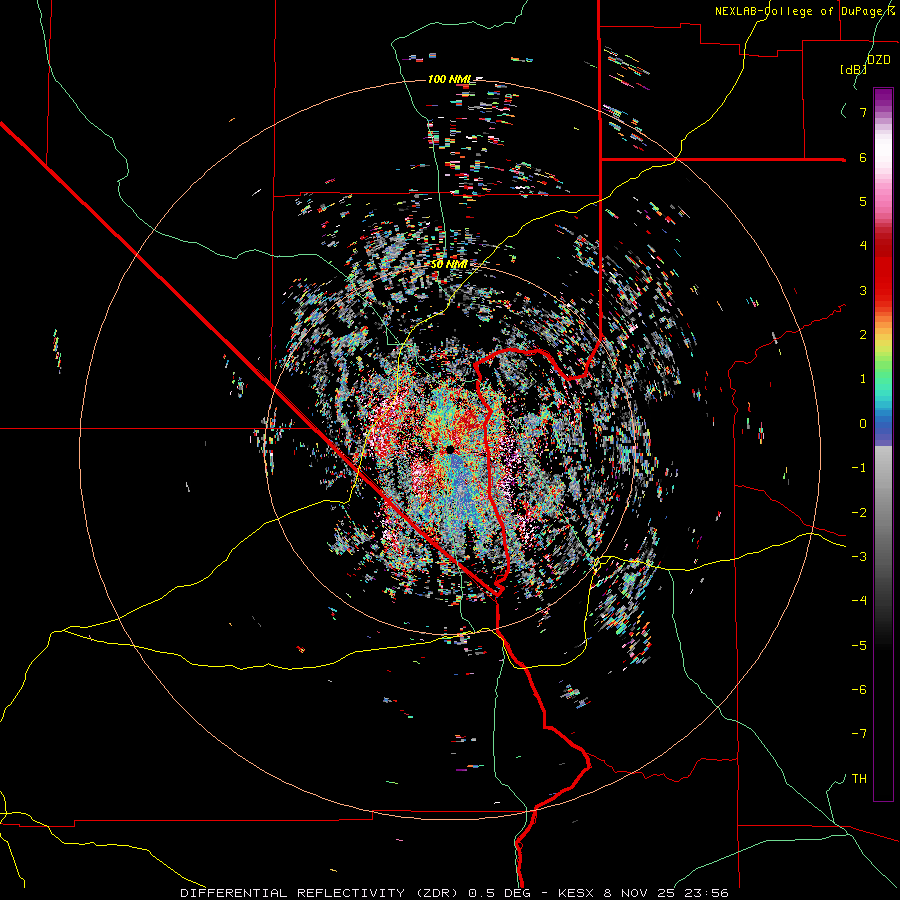Image resolution: width=900 pixels, height=900 pixels.
Task: Click the legend value "-3"
Action: click(x=859, y=557)
